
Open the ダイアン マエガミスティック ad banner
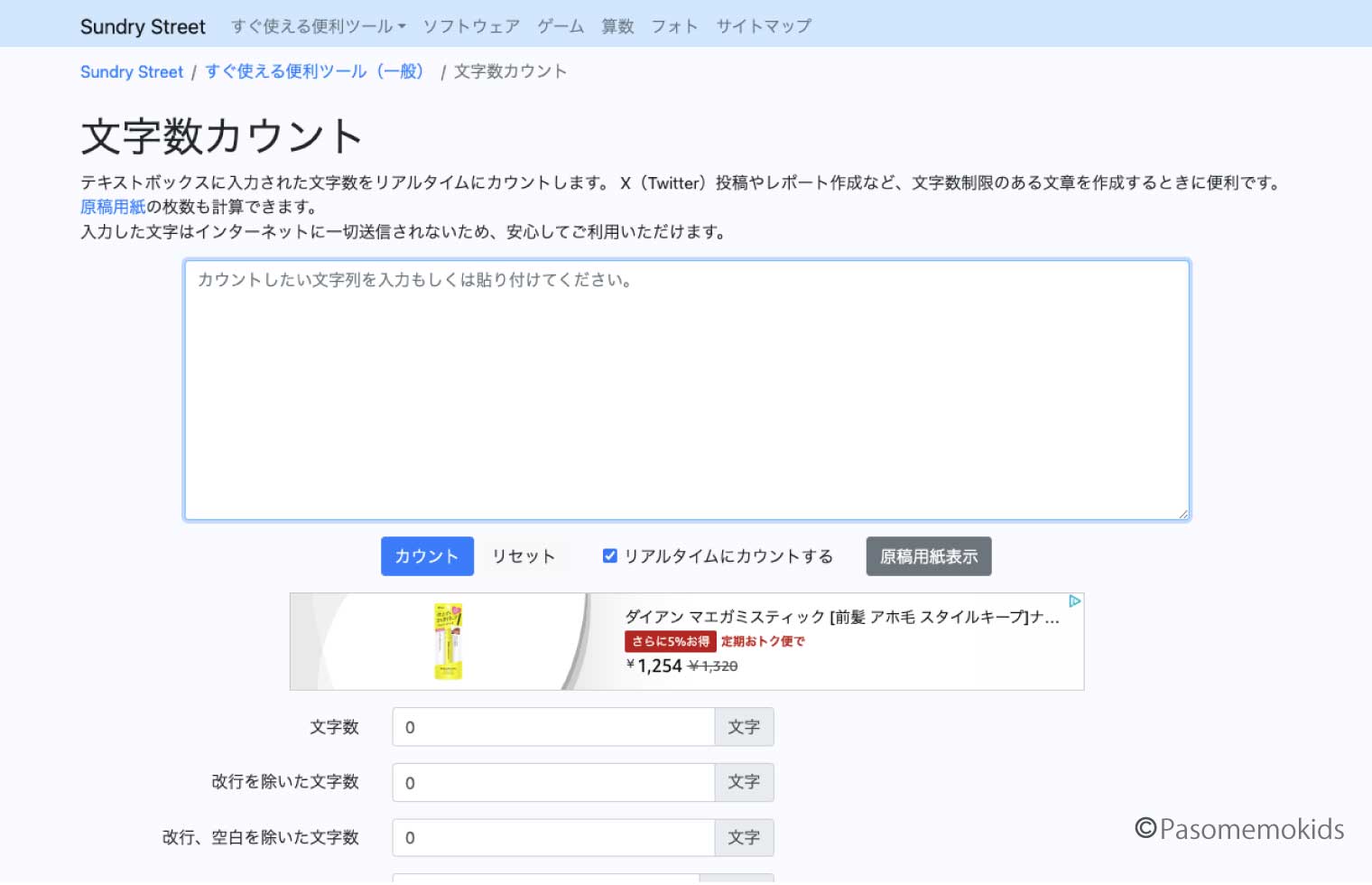[687, 641]
